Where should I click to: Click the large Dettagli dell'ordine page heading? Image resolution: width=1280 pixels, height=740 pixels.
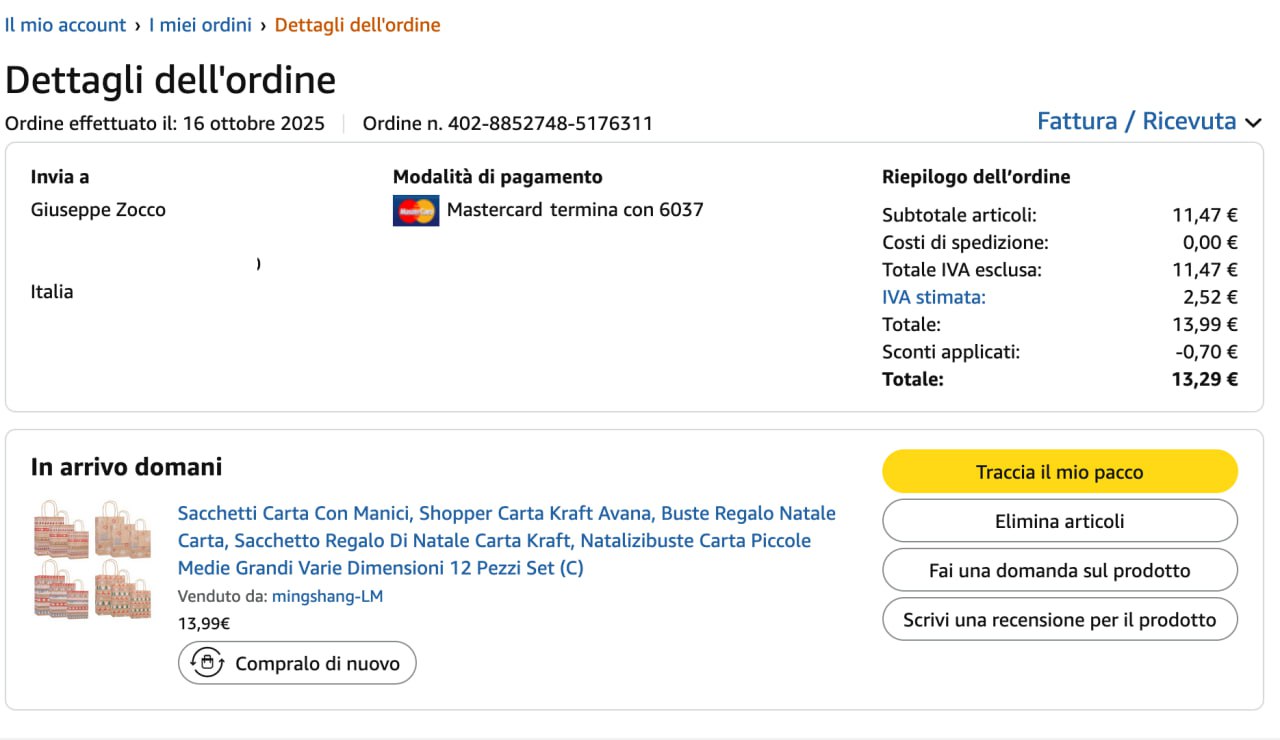(x=171, y=80)
